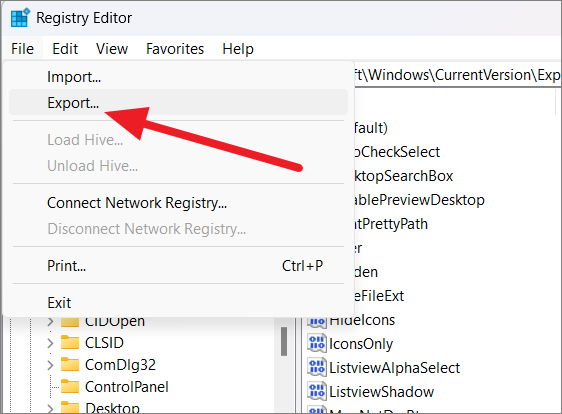
Task: Choose Import... from File menu
Action: [x=178, y=77]
